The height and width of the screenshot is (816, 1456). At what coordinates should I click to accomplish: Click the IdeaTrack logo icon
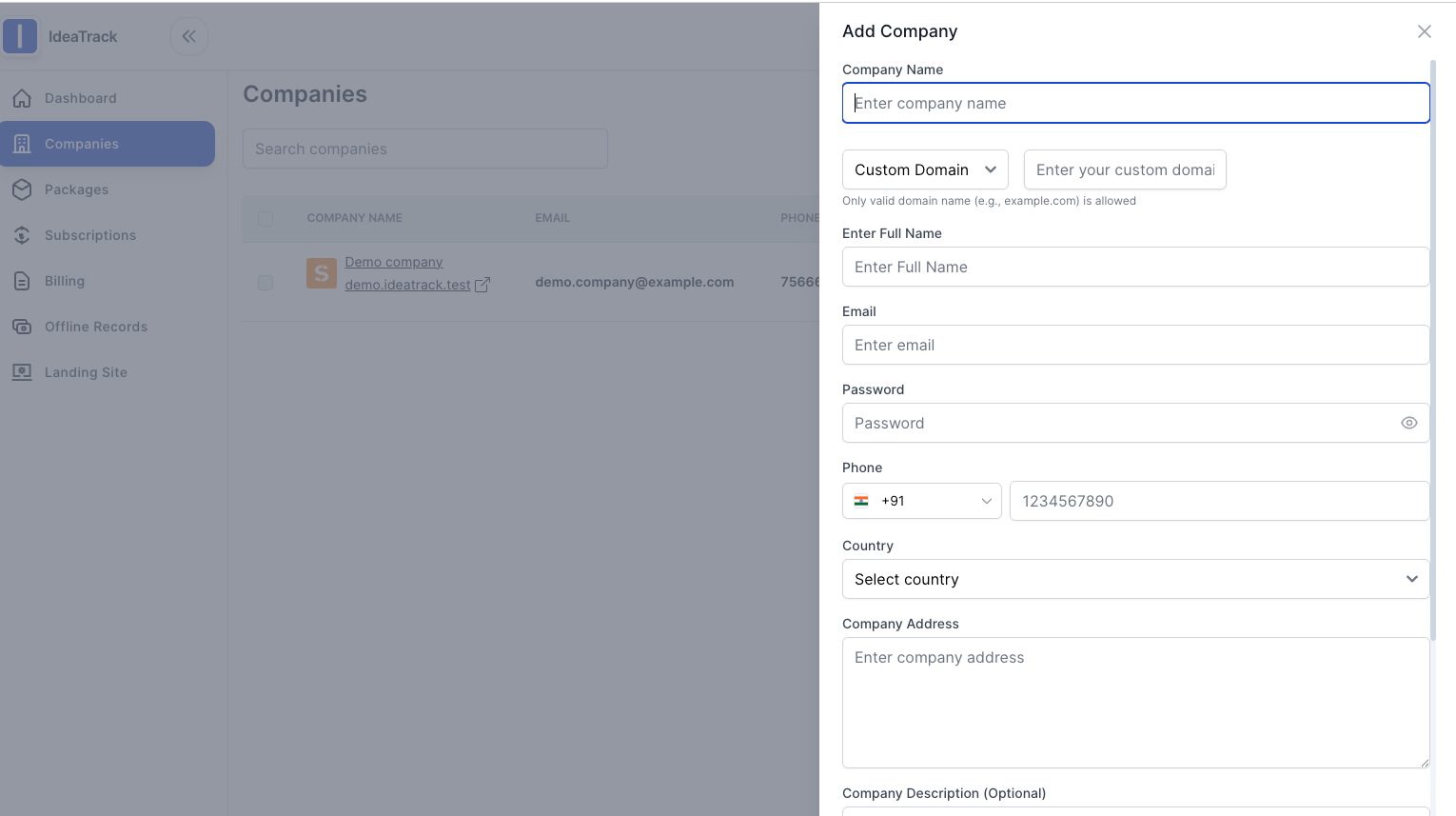coord(20,36)
